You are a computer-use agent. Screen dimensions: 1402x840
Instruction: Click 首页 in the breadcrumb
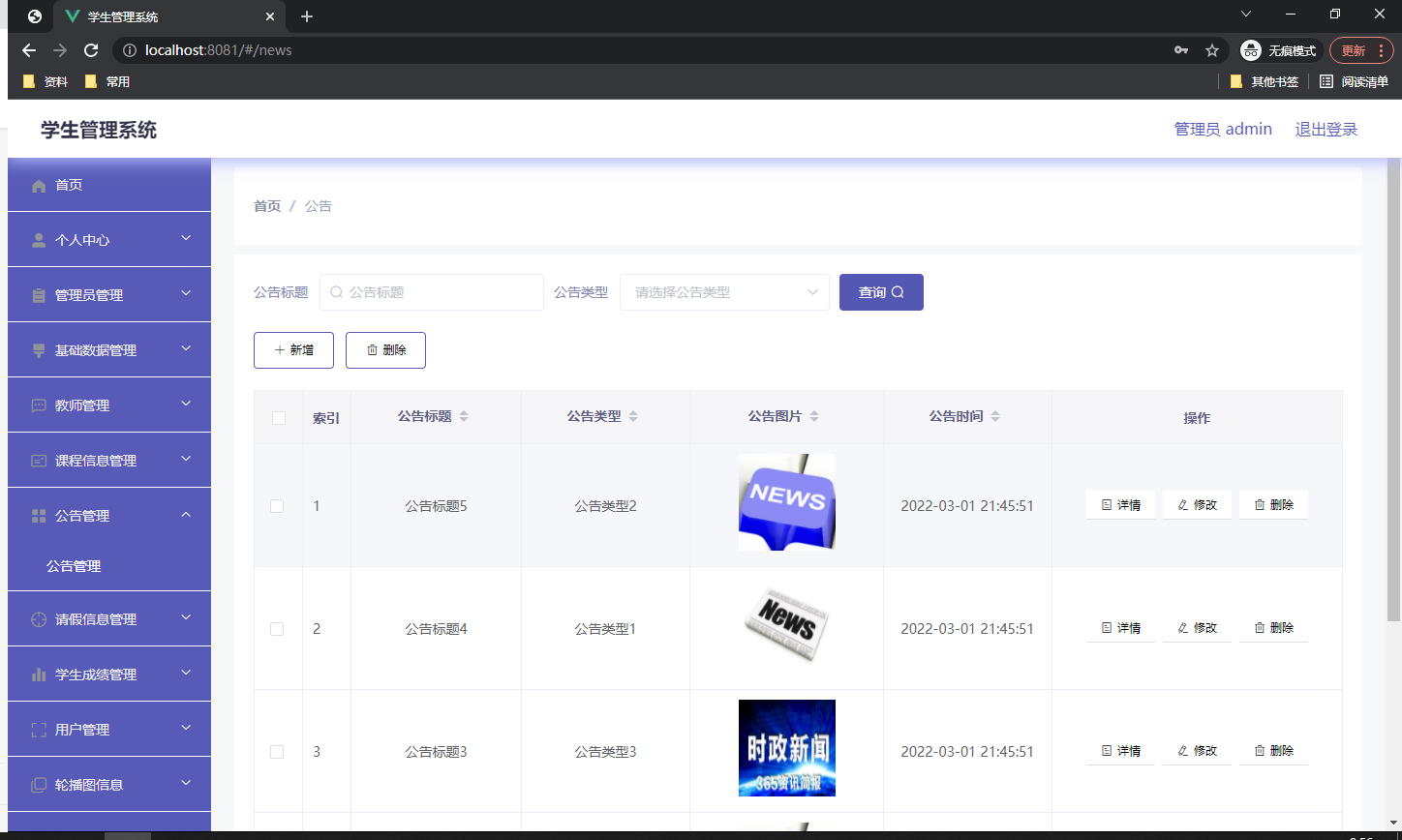point(267,206)
